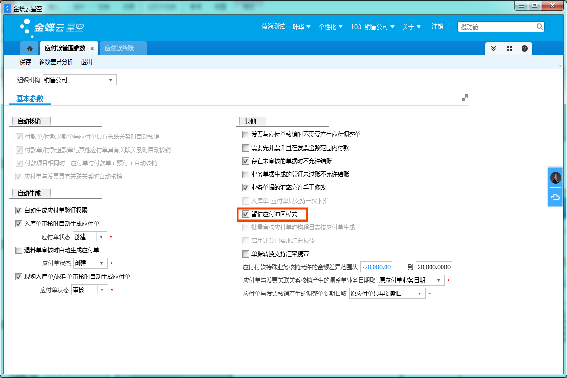Click the double-chevron down icon

493,48
